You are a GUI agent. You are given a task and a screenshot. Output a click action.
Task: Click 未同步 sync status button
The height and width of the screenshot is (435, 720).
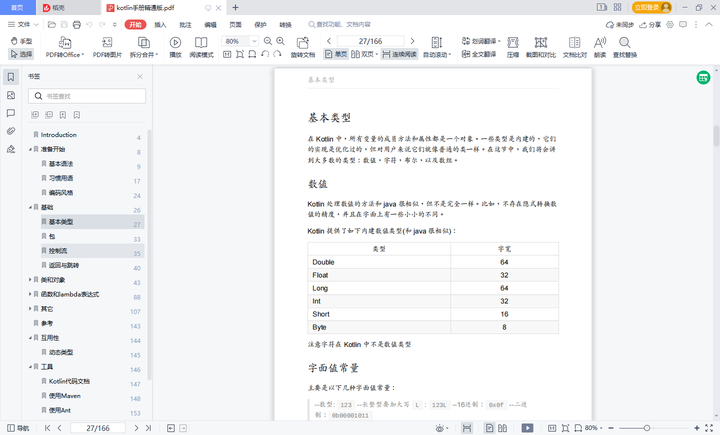point(620,25)
